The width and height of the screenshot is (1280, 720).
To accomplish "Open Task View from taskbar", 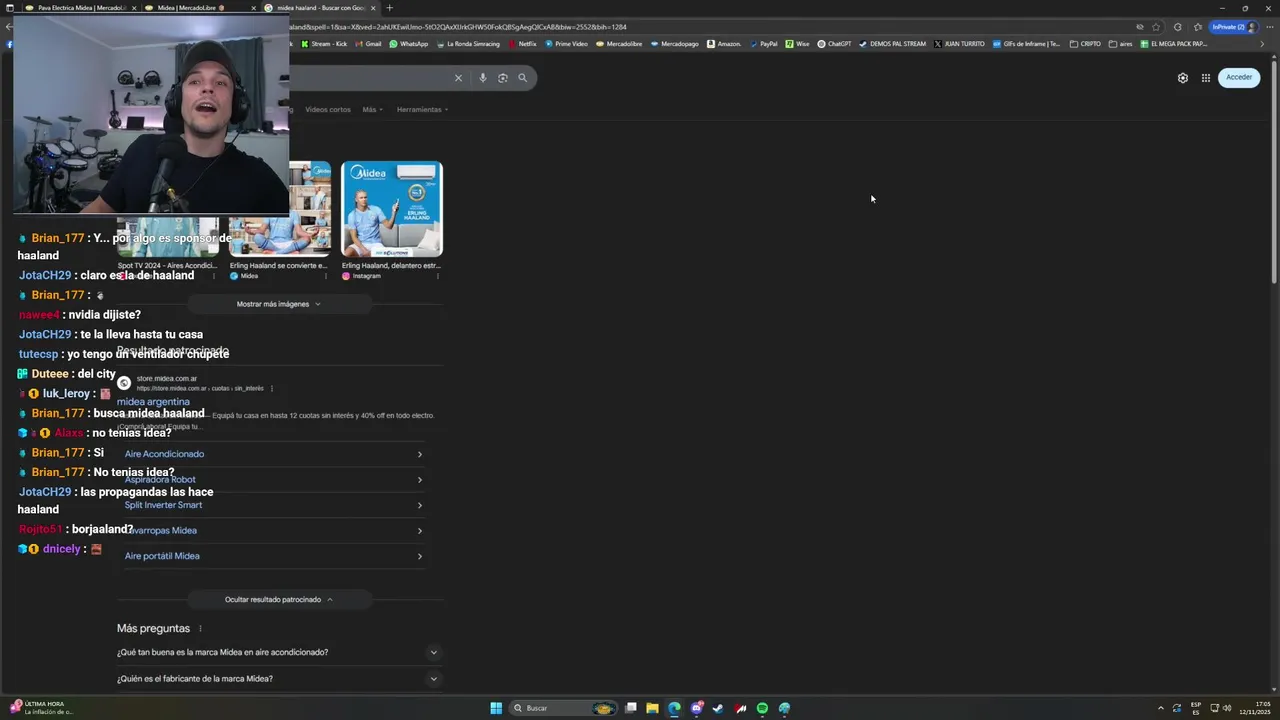I will coord(631,708).
